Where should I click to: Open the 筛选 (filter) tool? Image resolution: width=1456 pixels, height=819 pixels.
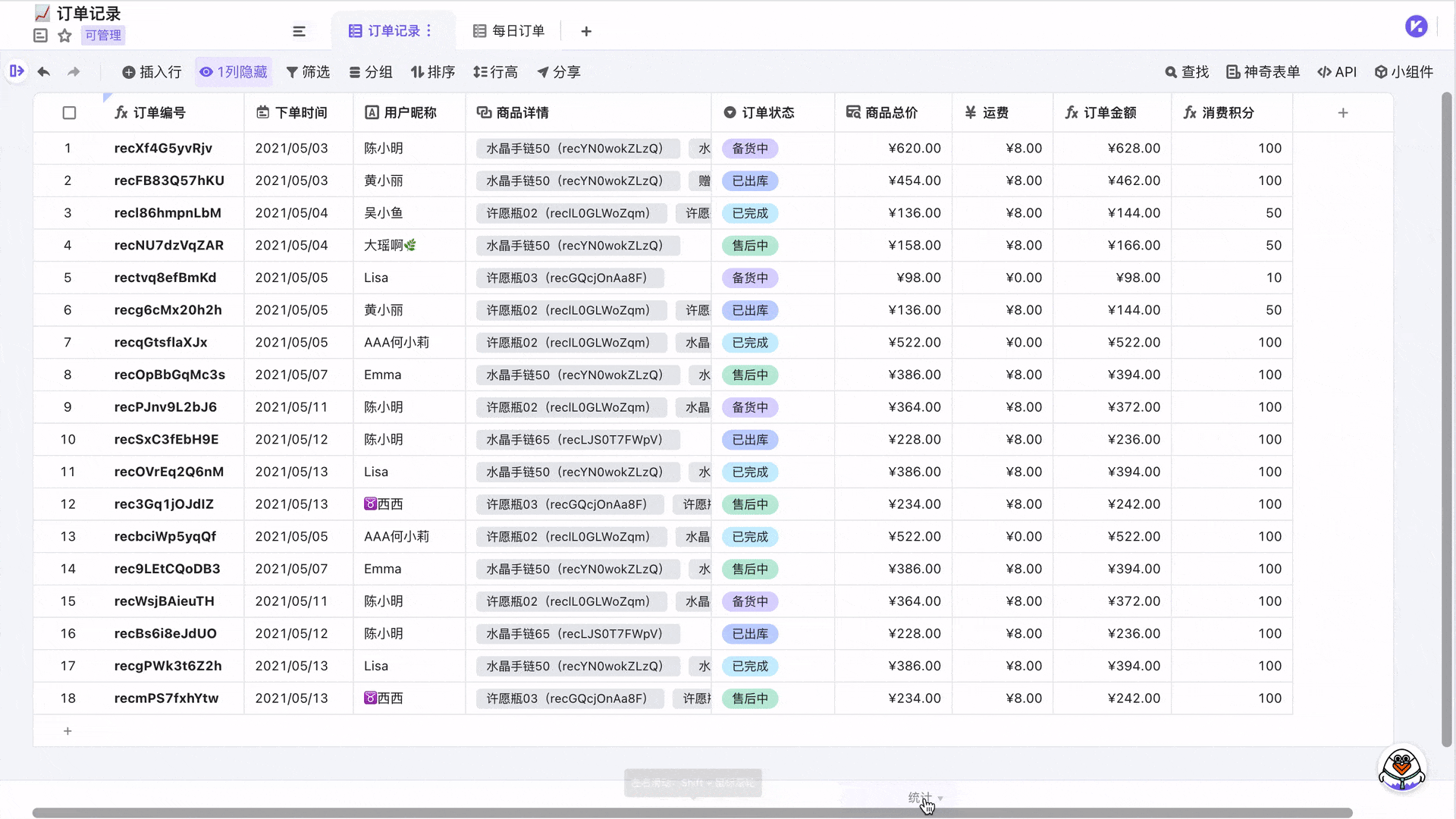tap(308, 72)
